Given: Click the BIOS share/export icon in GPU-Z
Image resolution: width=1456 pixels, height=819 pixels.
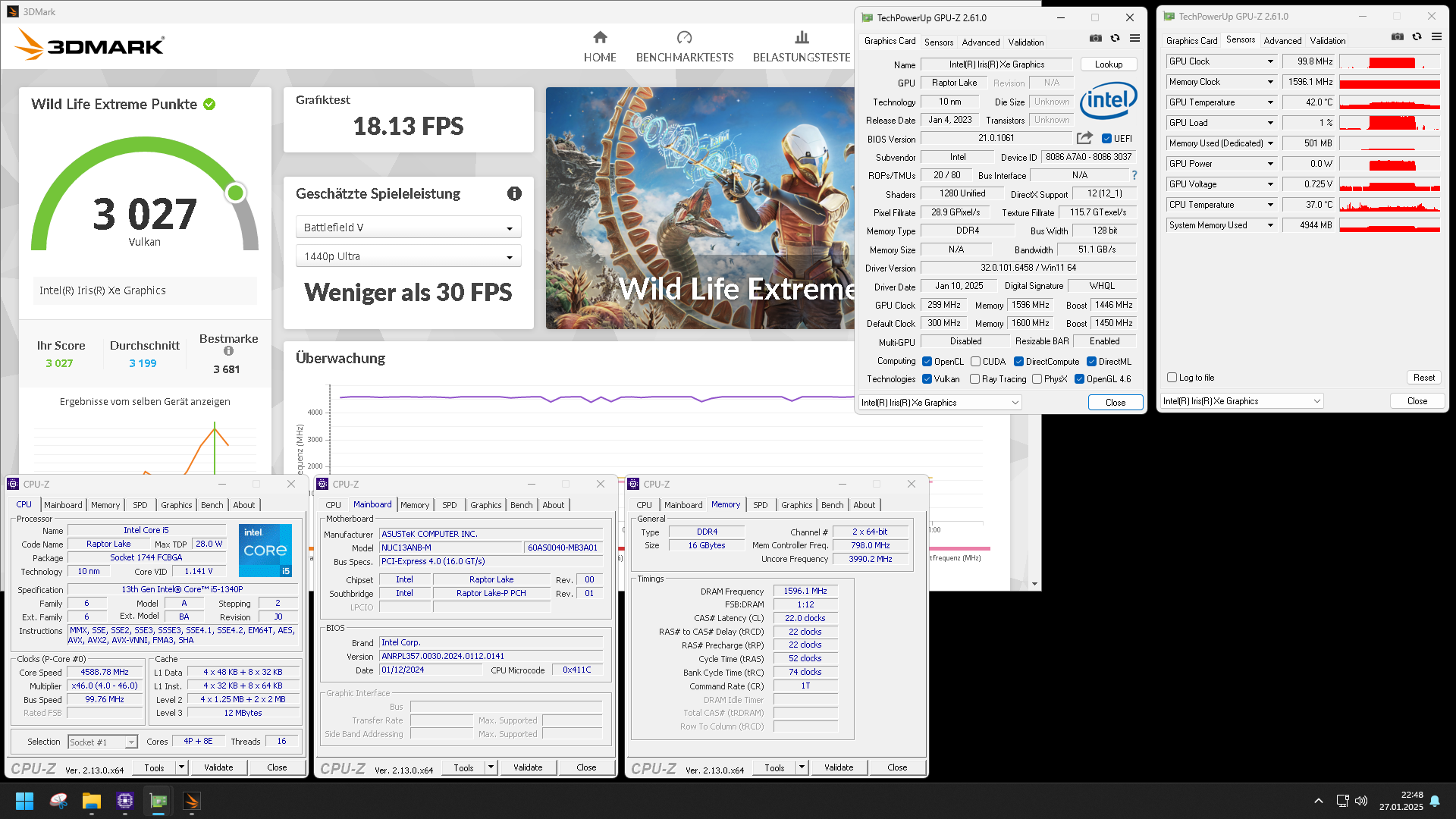Looking at the screenshot, I should point(1084,138).
